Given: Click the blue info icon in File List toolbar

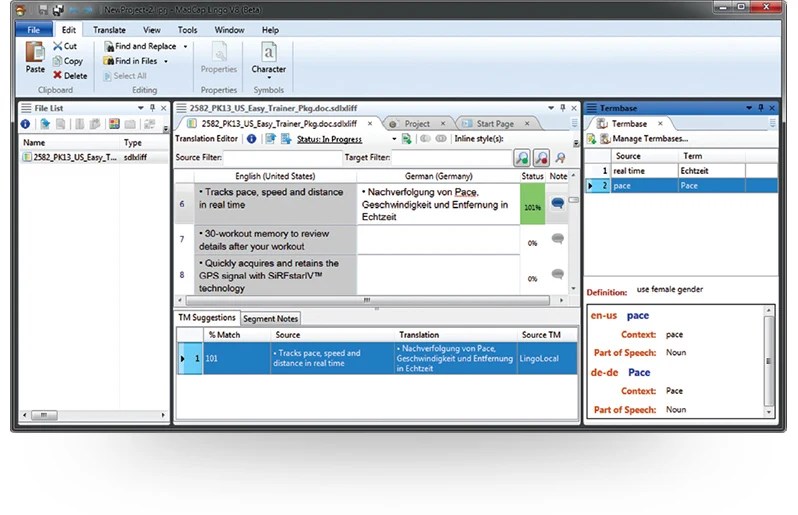Looking at the screenshot, I should pyautogui.click(x=25, y=124).
